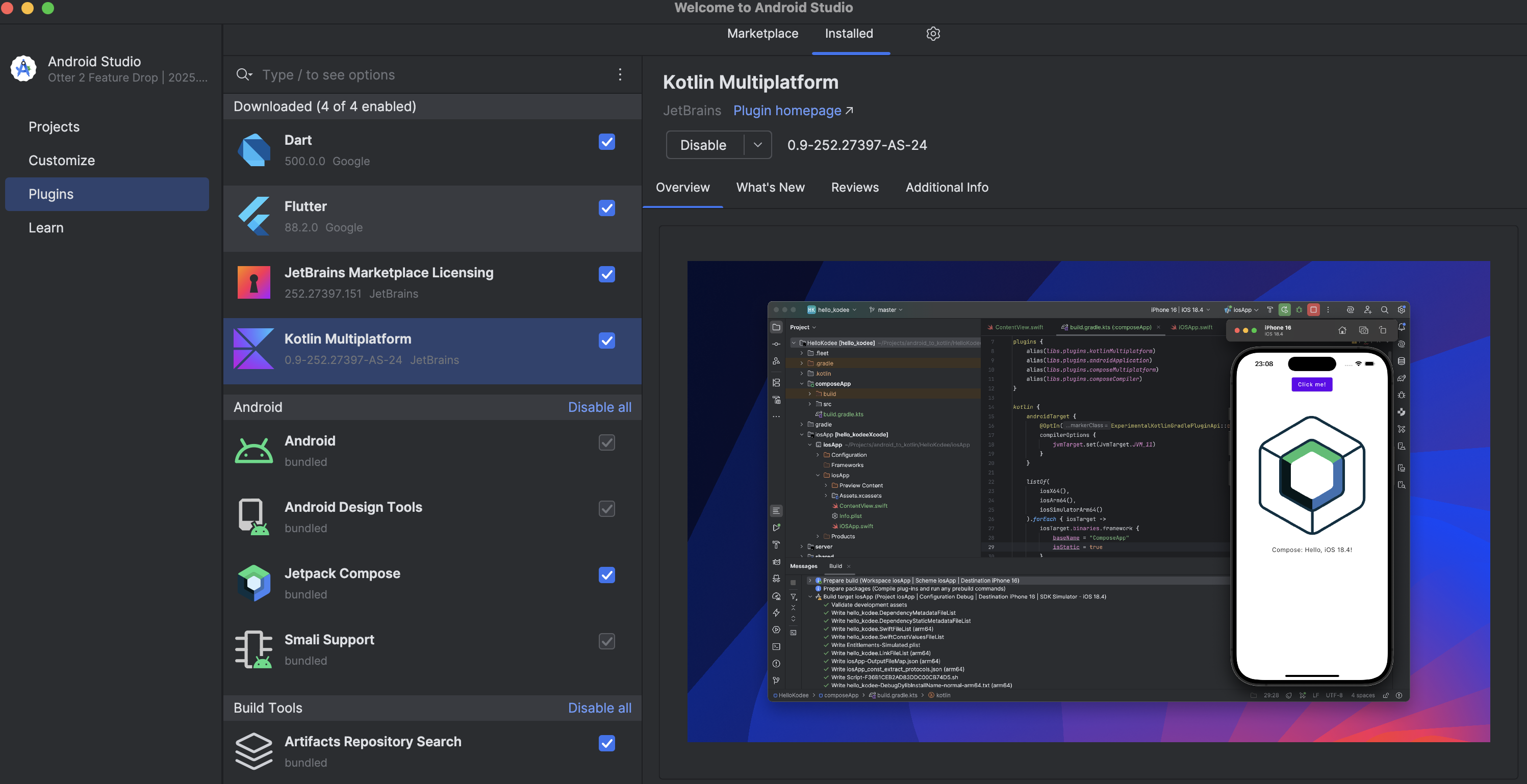
Task: Switch to the Marketplace tab
Action: tap(762, 34)
